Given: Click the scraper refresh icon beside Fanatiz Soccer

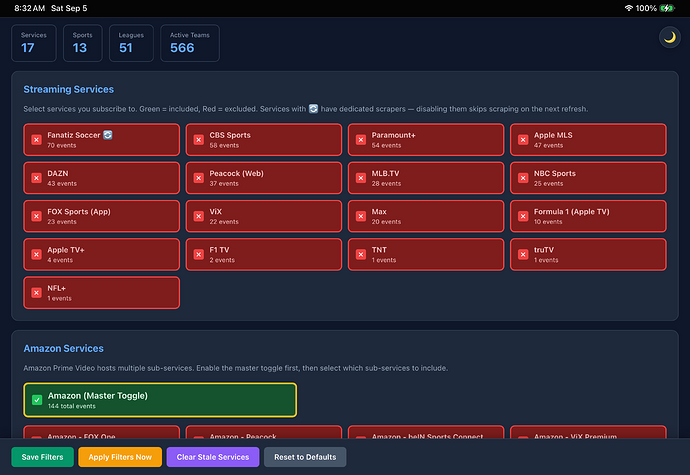Looking at the screenshot, I should click(x=108, y=135).
